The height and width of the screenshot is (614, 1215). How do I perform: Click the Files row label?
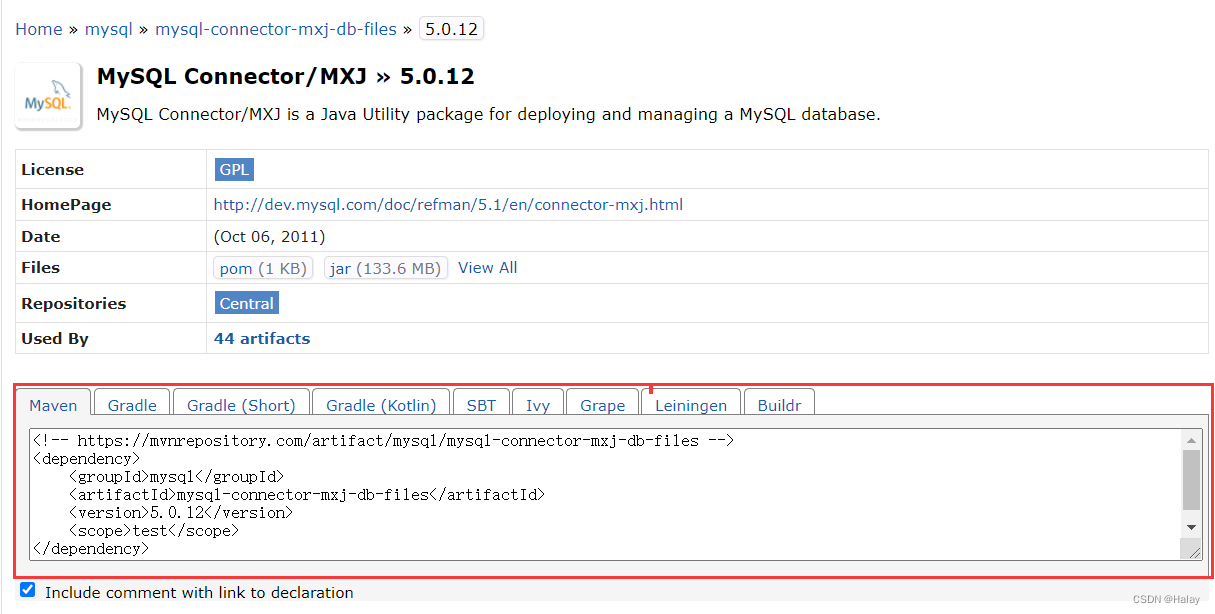tap(40, 267)
